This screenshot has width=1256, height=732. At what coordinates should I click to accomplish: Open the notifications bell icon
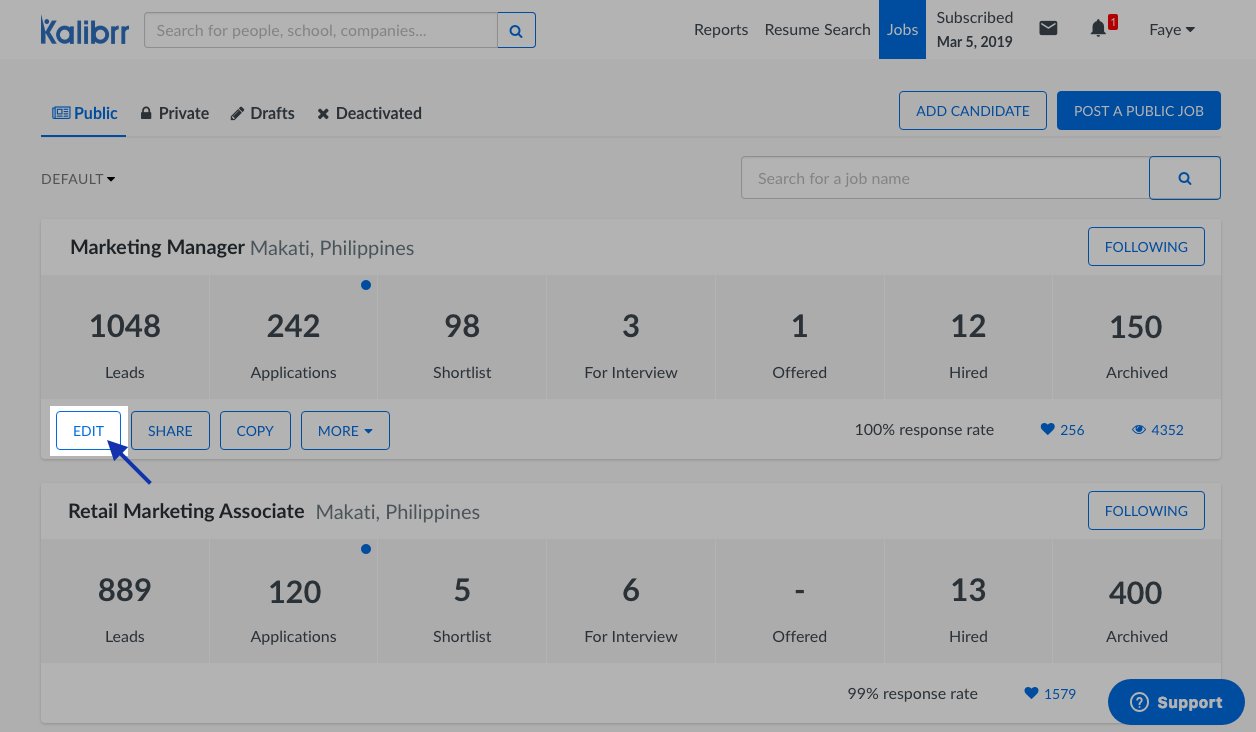click(1098, 29)
